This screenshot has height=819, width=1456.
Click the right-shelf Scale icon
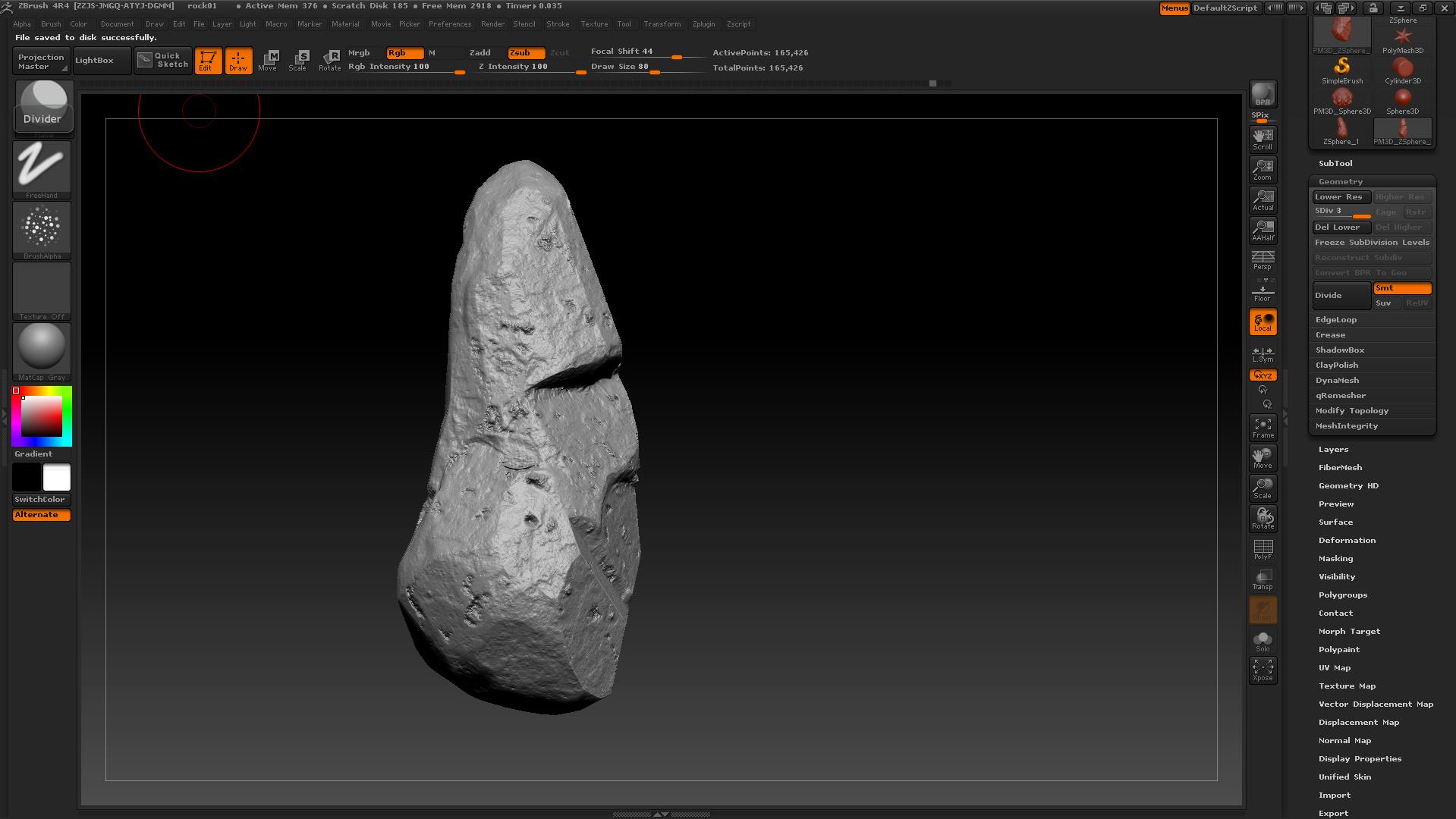[1263, 488]
